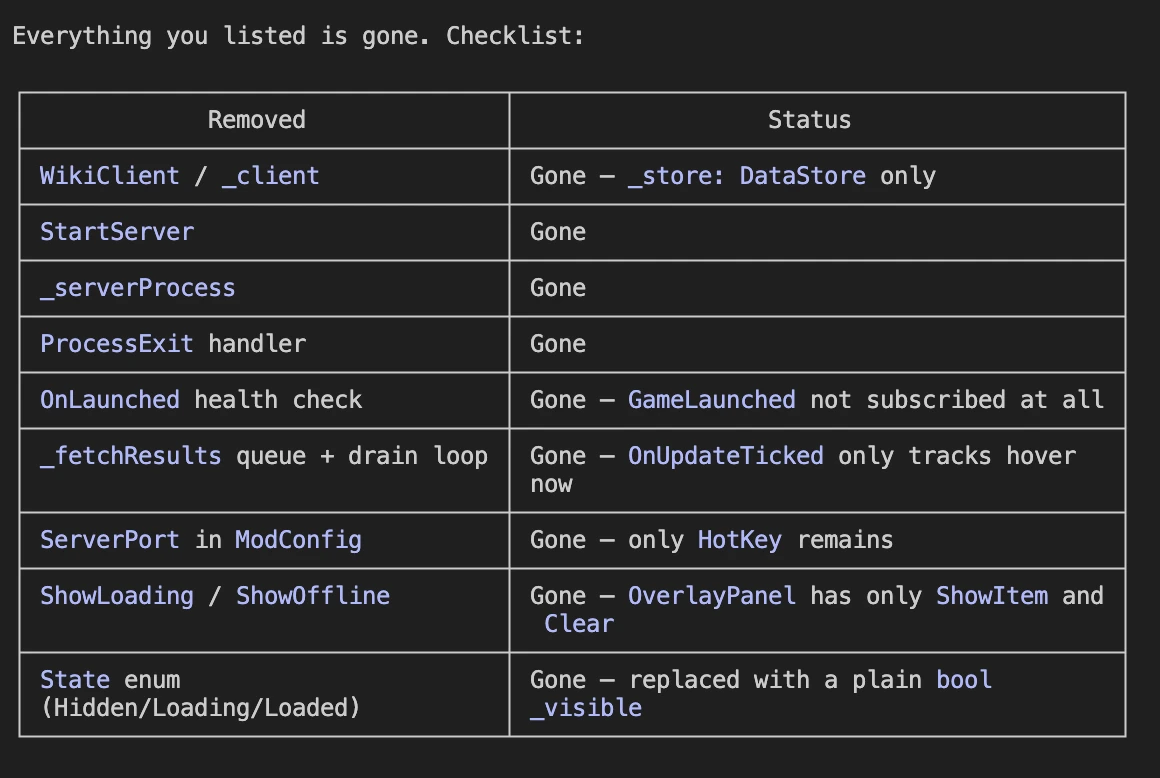Click _serverProcess in the Removed column
The image size is (1160, 778).
pos(138,288)
